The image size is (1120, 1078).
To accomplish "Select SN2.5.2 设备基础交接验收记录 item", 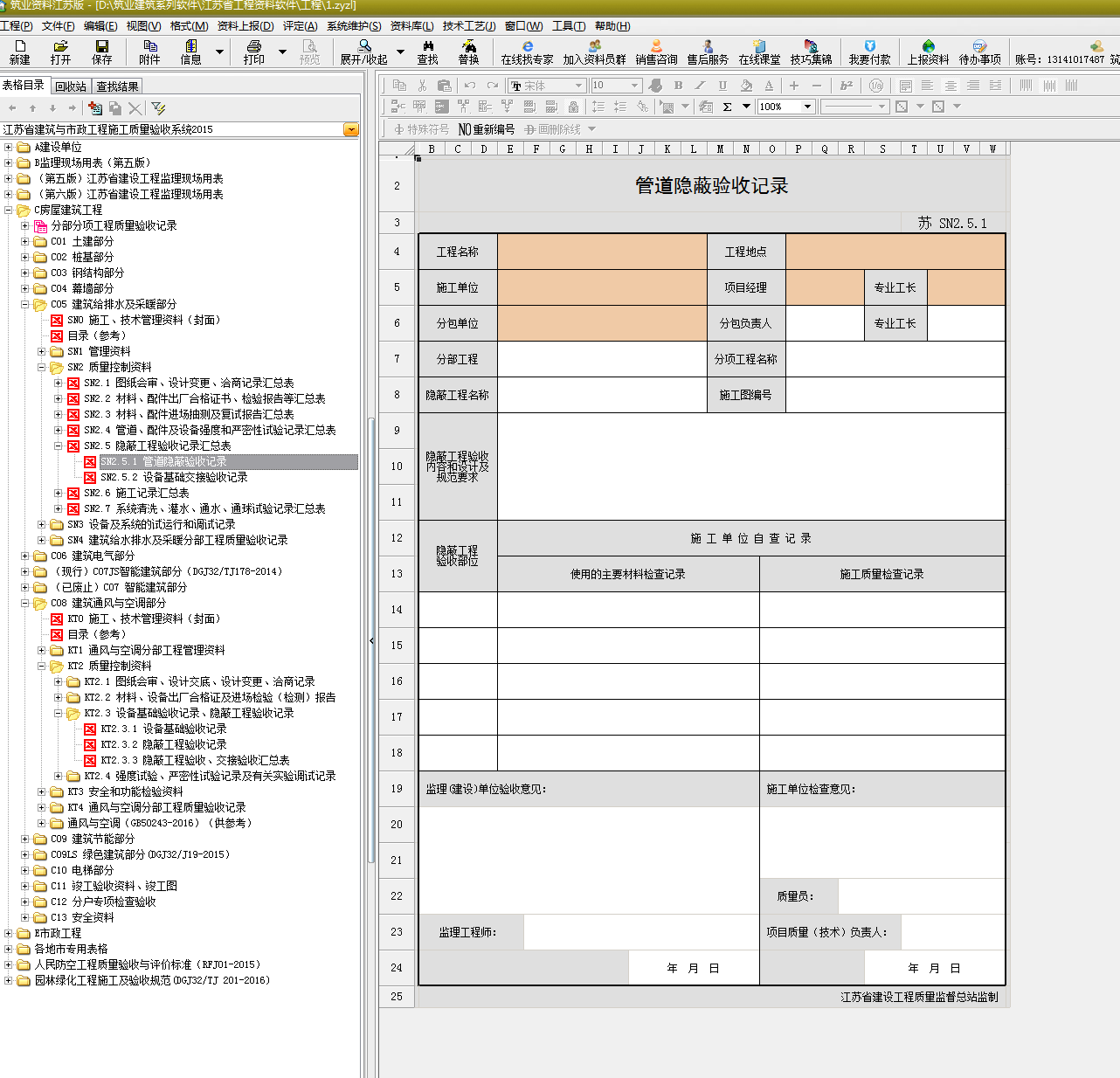I will pos(174,477).
